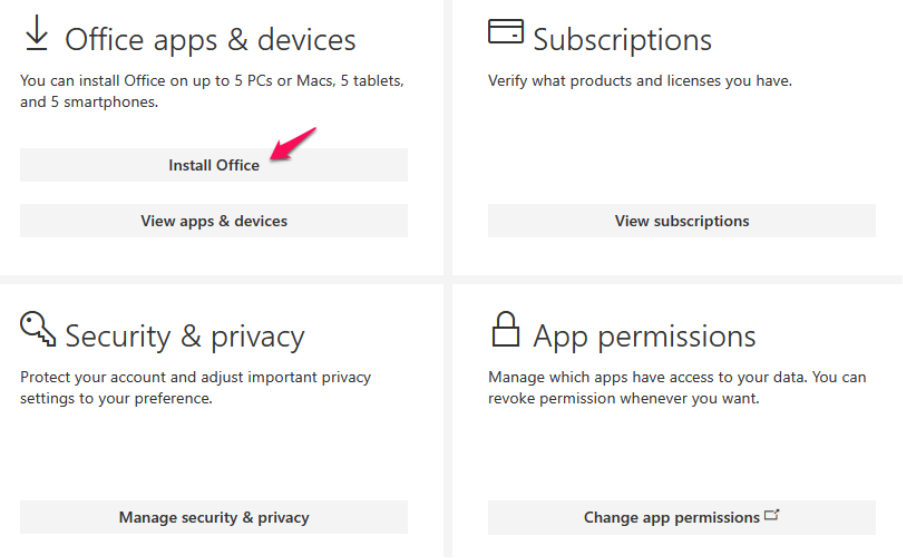Viewport: 903px width, 558px height.
Task: Select Manage security & privacy
Action: click(x=214, y=517)
